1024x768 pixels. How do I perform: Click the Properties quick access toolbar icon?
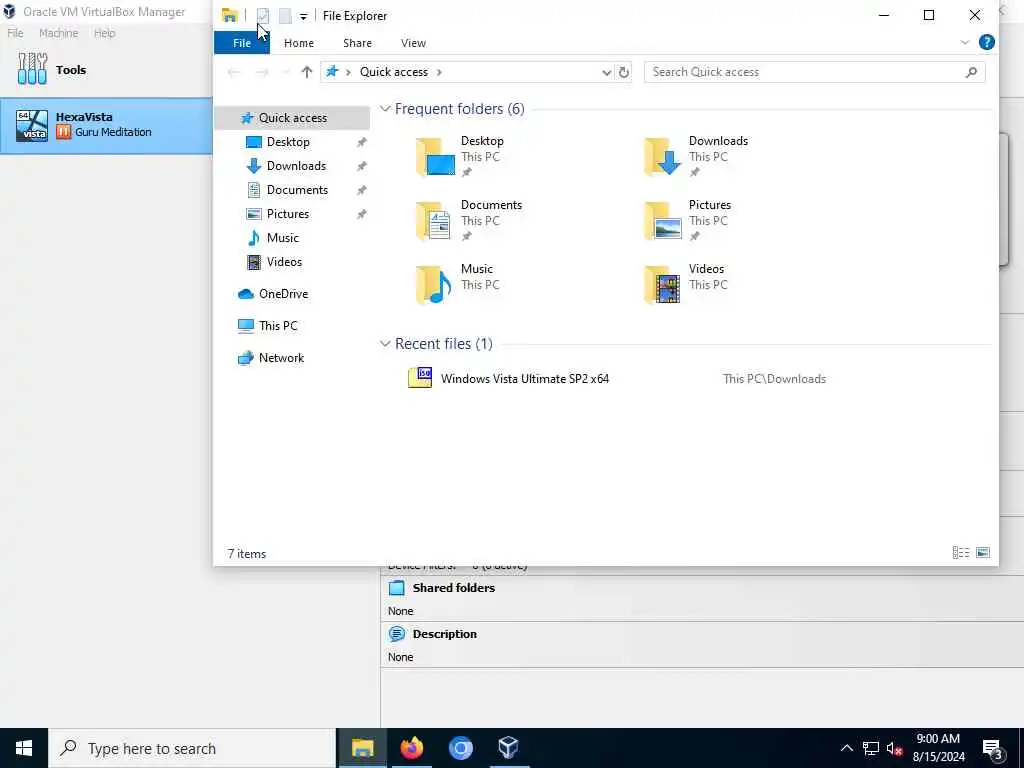tap(263, 16)
